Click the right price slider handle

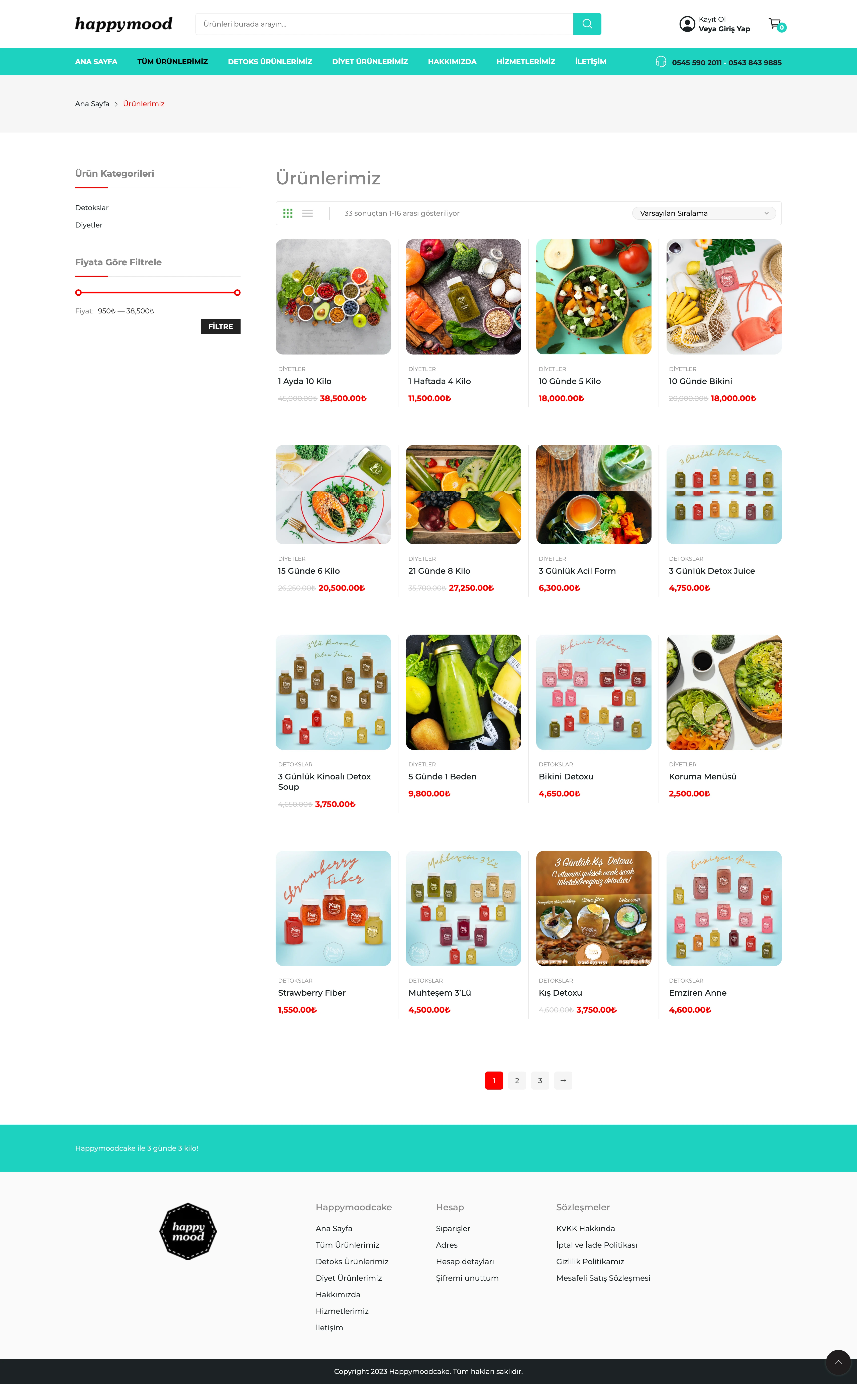pos(237,293)
